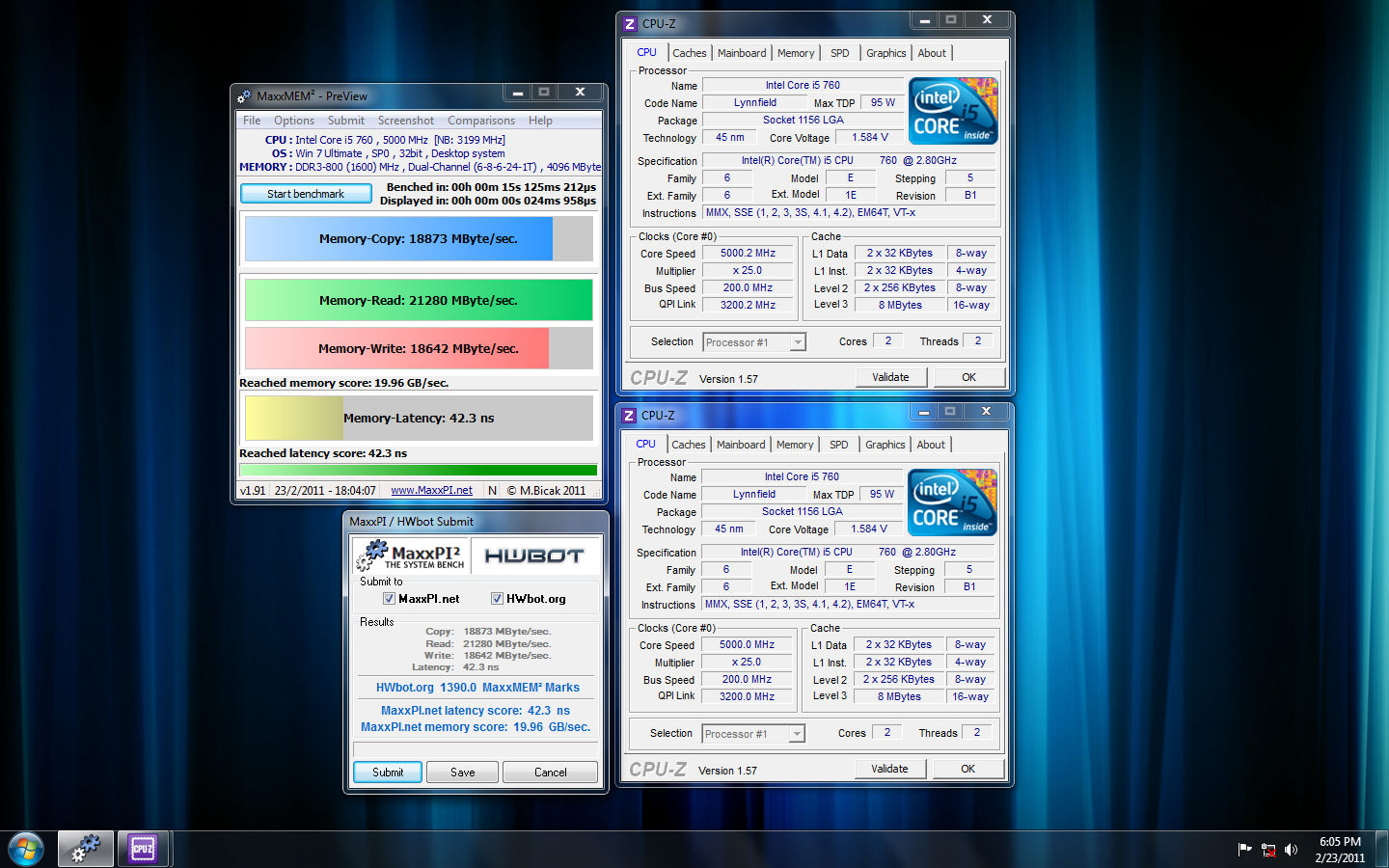Open MaxxMEM File menu
1389x868 pixels.
coord(252,121)
